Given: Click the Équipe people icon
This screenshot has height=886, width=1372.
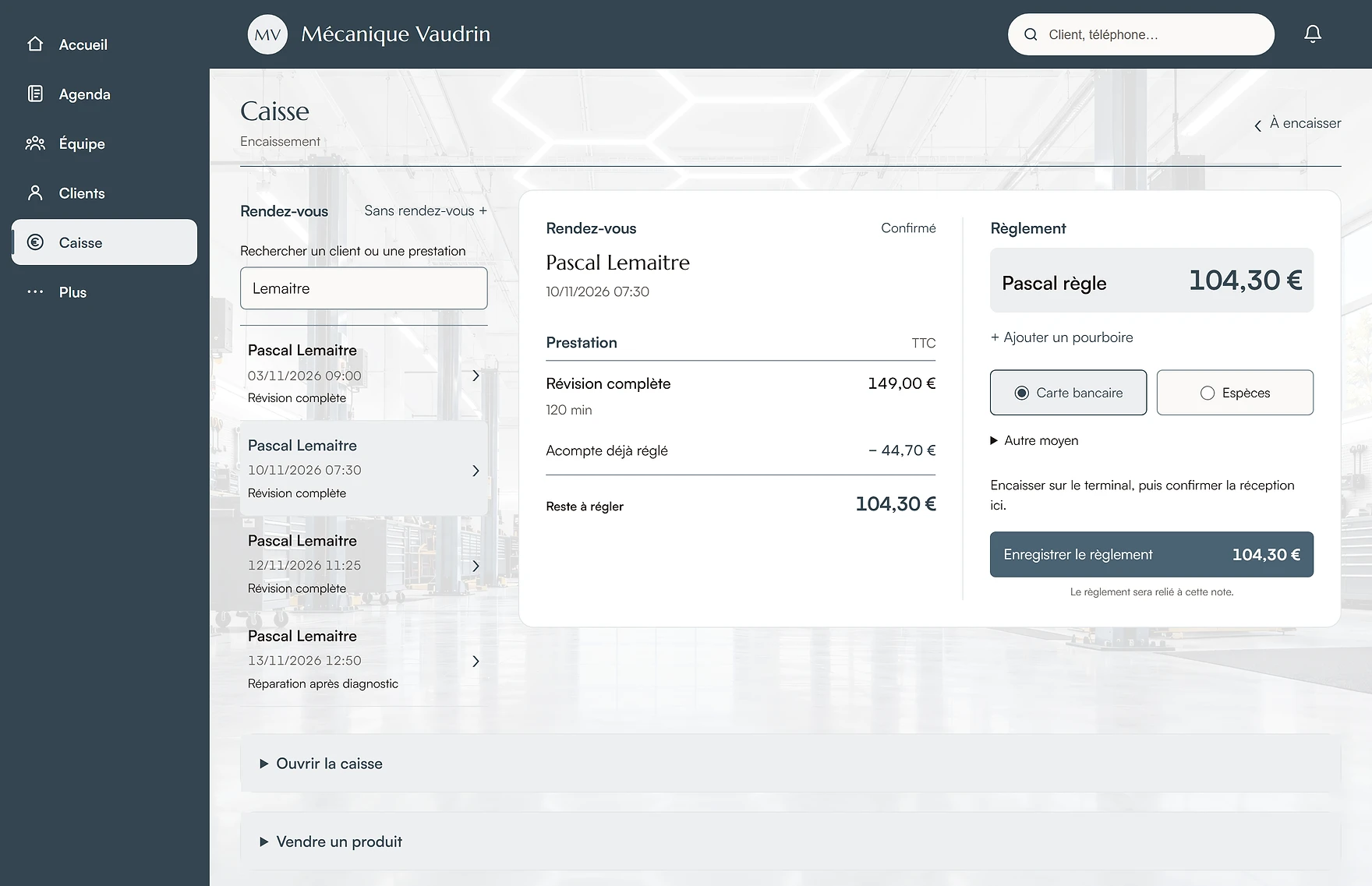Looking at the screenshot, I should point(35,143).
